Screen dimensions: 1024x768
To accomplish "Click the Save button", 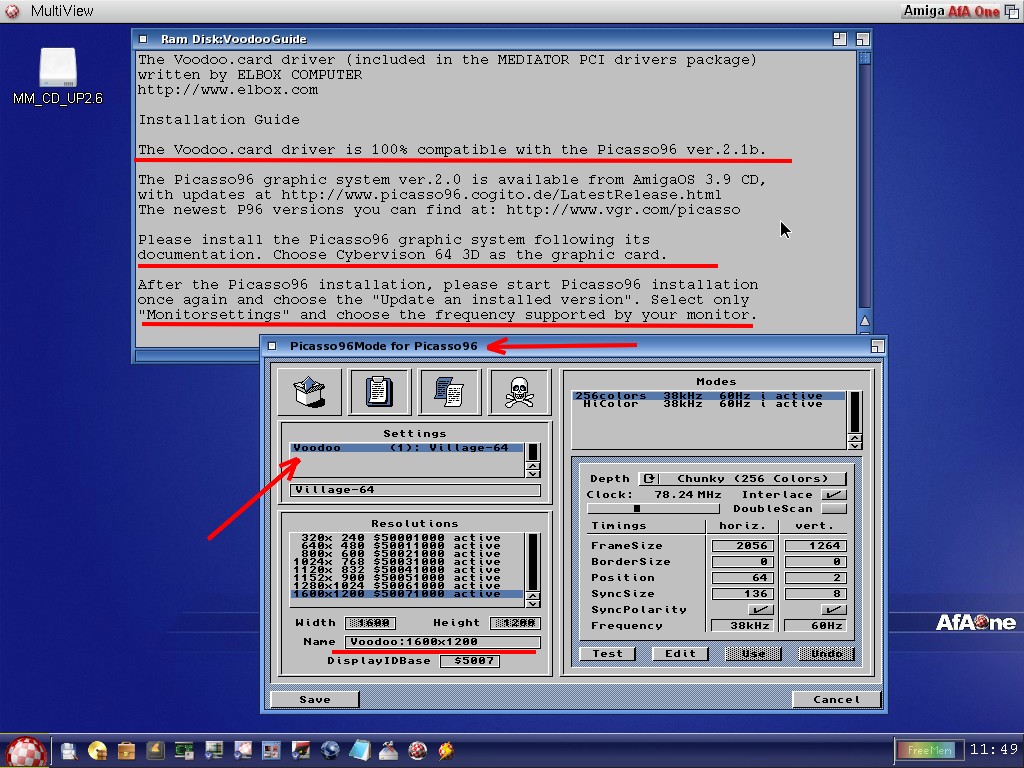I will point(315,699).
